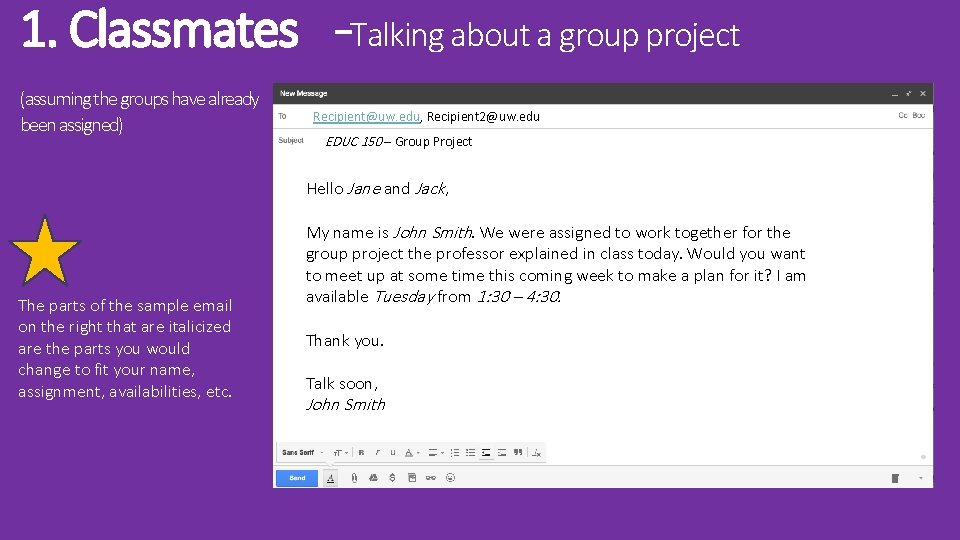Discard draft with the trash icon
960x540 pixels.
click(x=895, y=478)
